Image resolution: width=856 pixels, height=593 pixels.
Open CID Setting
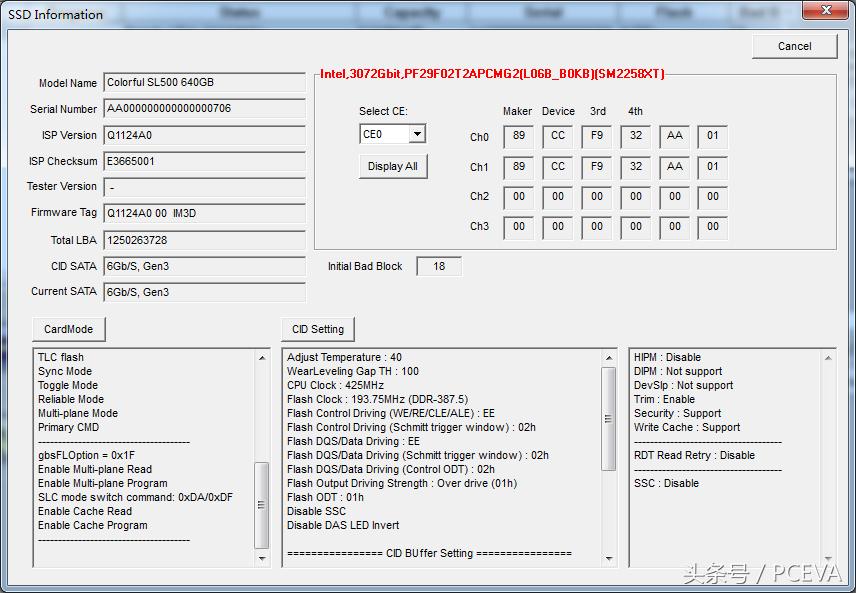(317, 329)
